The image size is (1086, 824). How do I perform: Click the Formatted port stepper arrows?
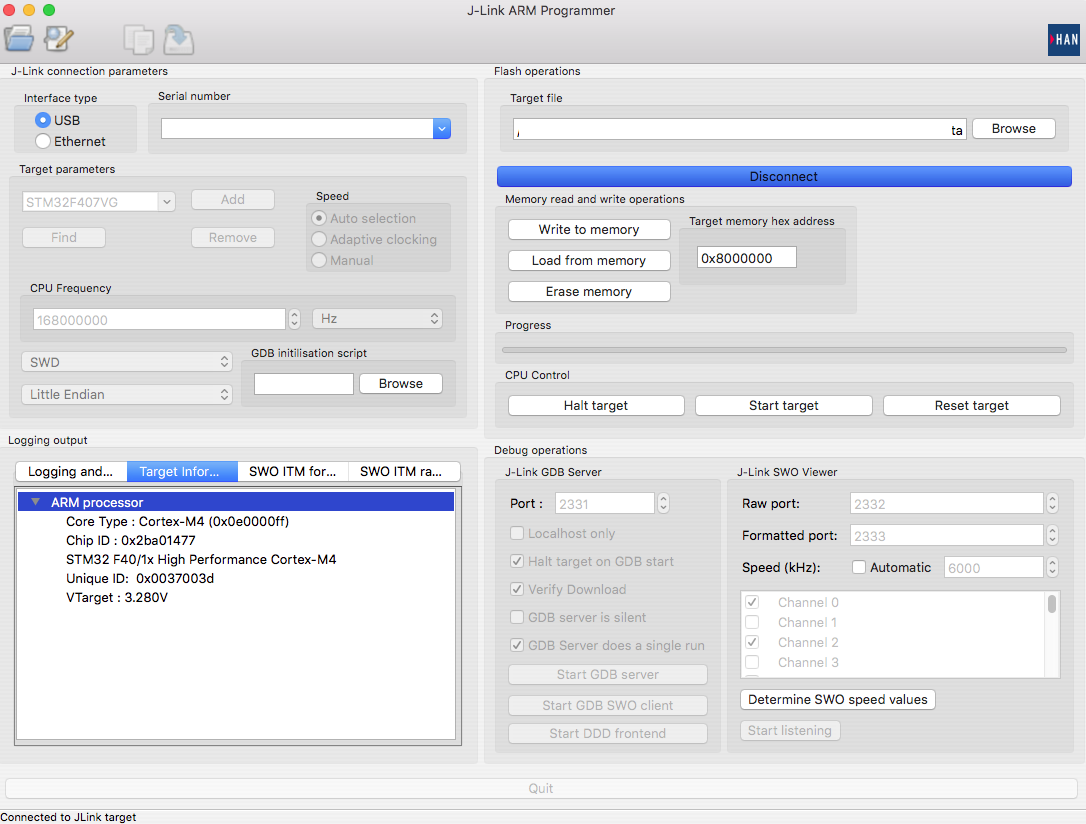tap(1053, 535)
